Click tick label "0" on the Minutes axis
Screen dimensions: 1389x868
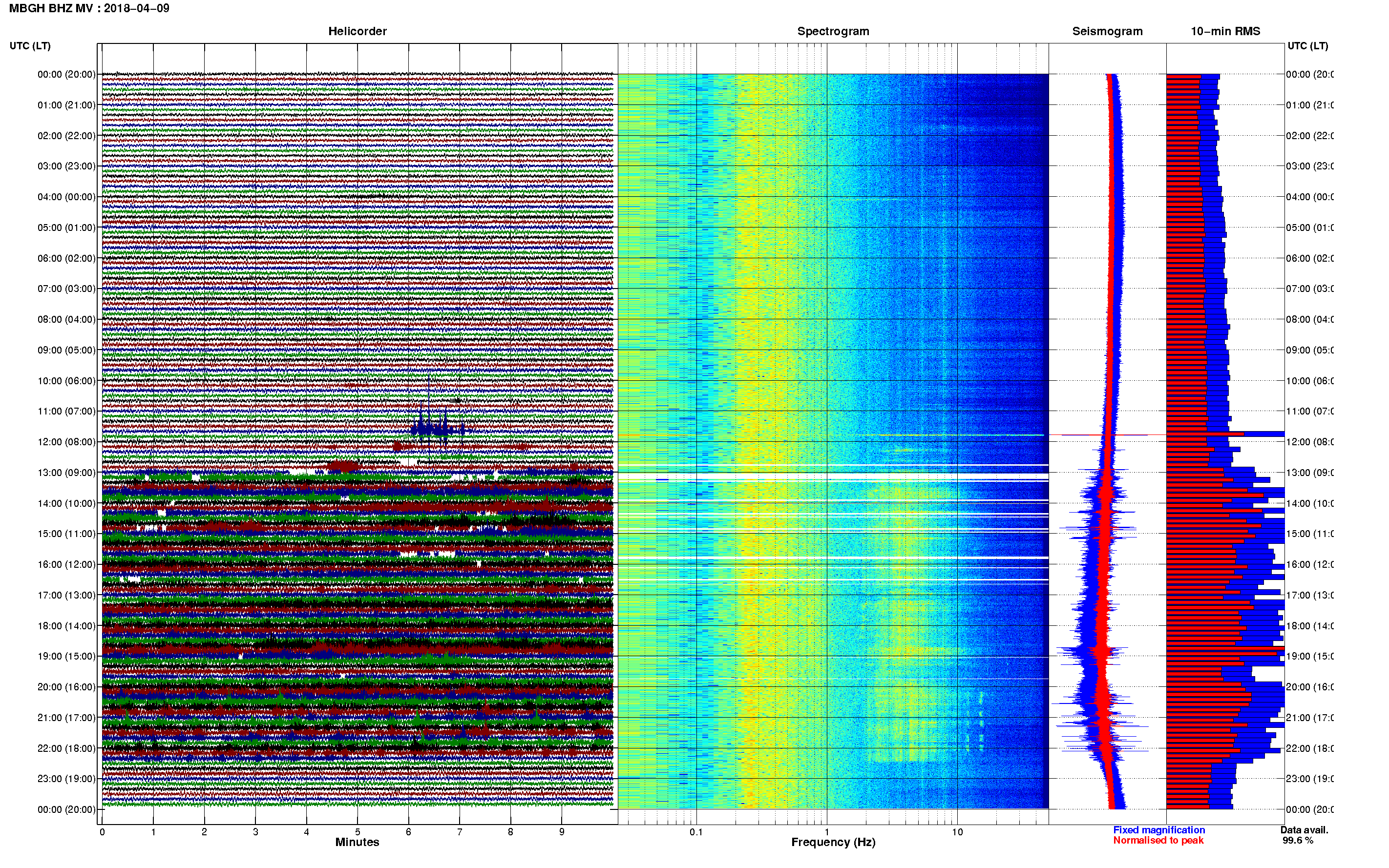coord(102,832)
